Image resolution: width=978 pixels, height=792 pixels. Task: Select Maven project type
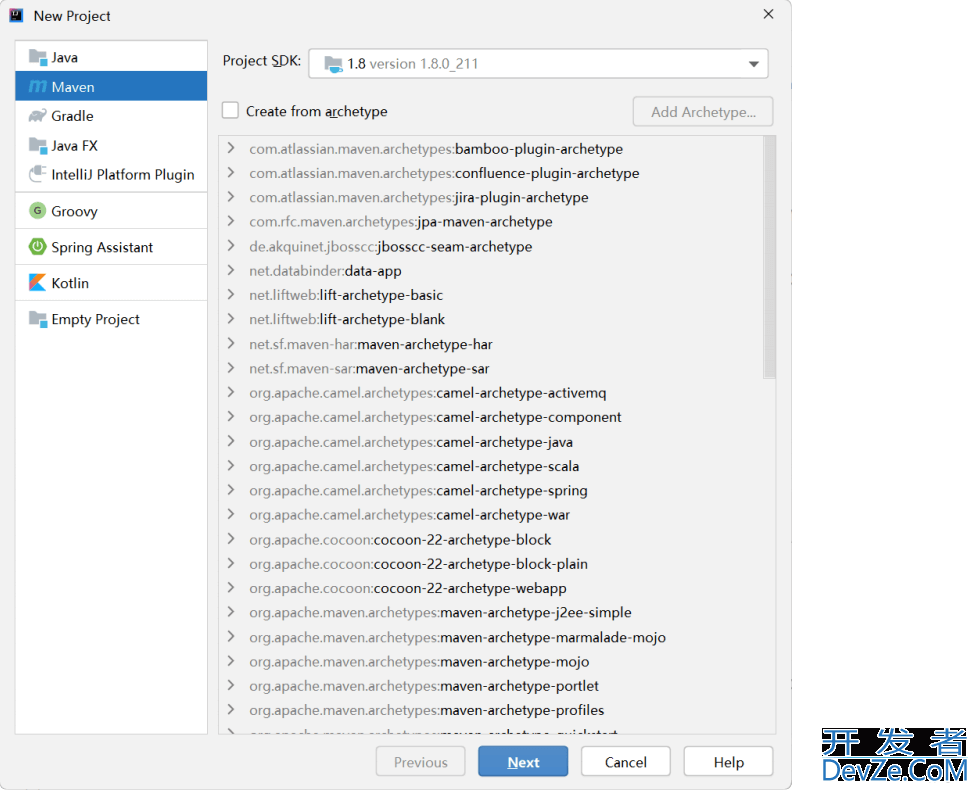tap(111, 87)
